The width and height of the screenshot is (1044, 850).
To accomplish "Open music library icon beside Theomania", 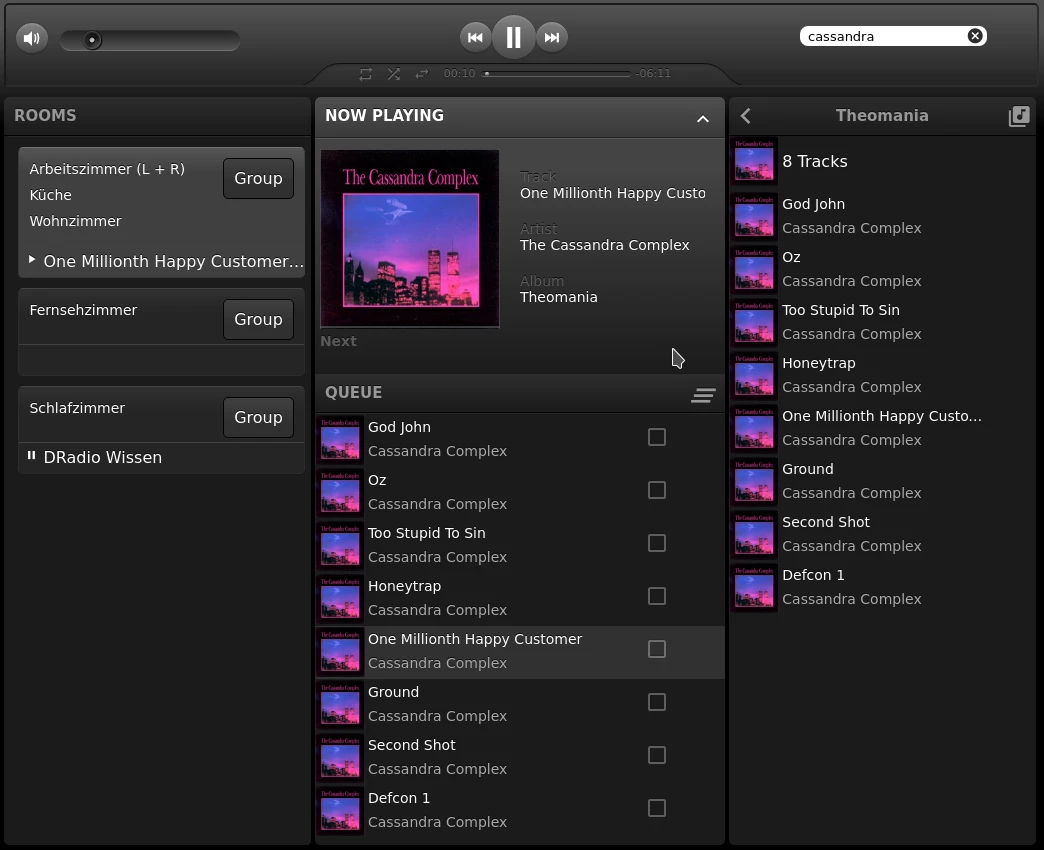I will (x=1019, y=116).
